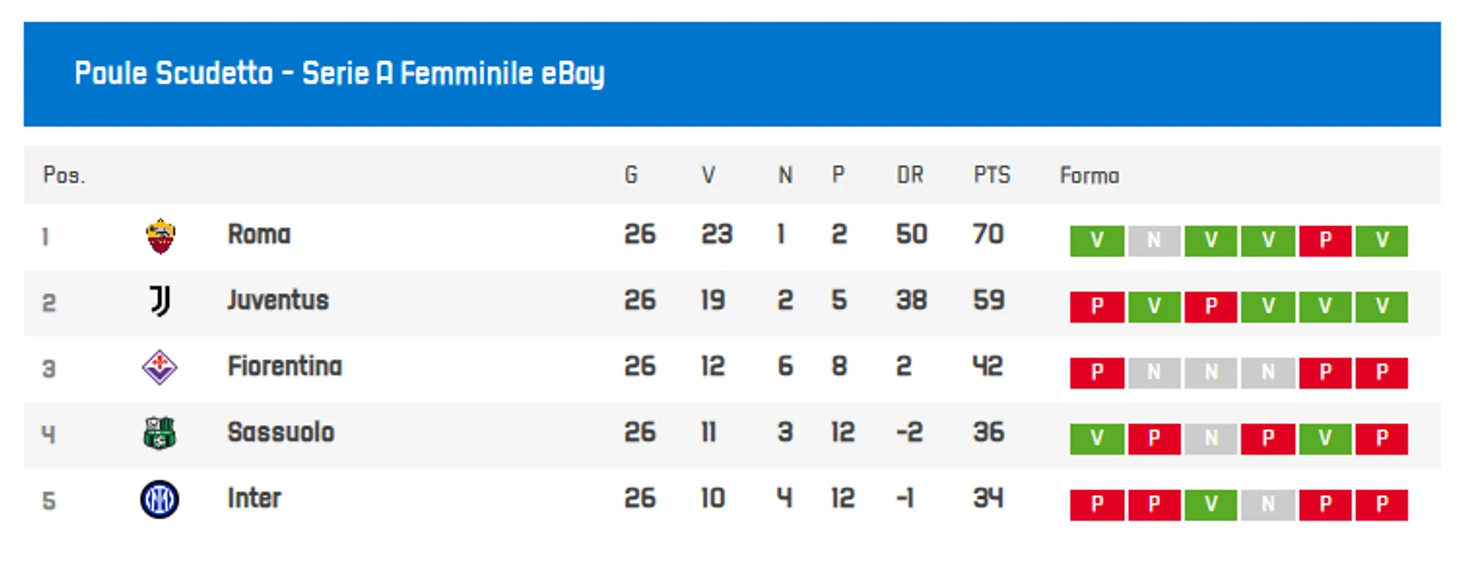This screenshot has width=1460, height=567.
Task: Click the Inter club logo
Action: click(160, 499)
